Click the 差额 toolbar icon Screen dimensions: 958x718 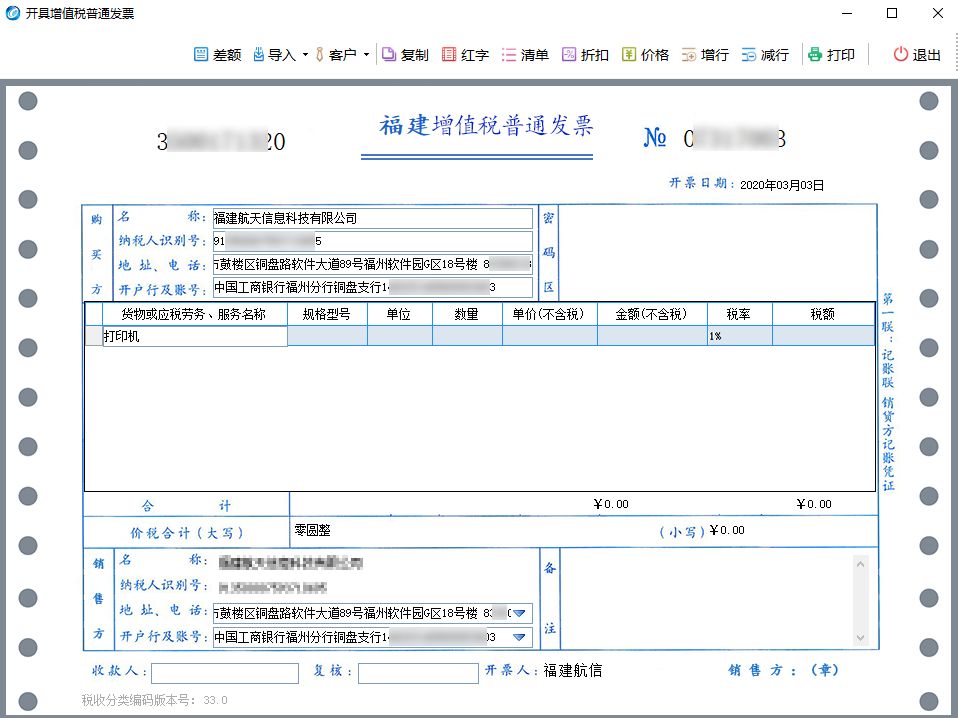(201, 54)
